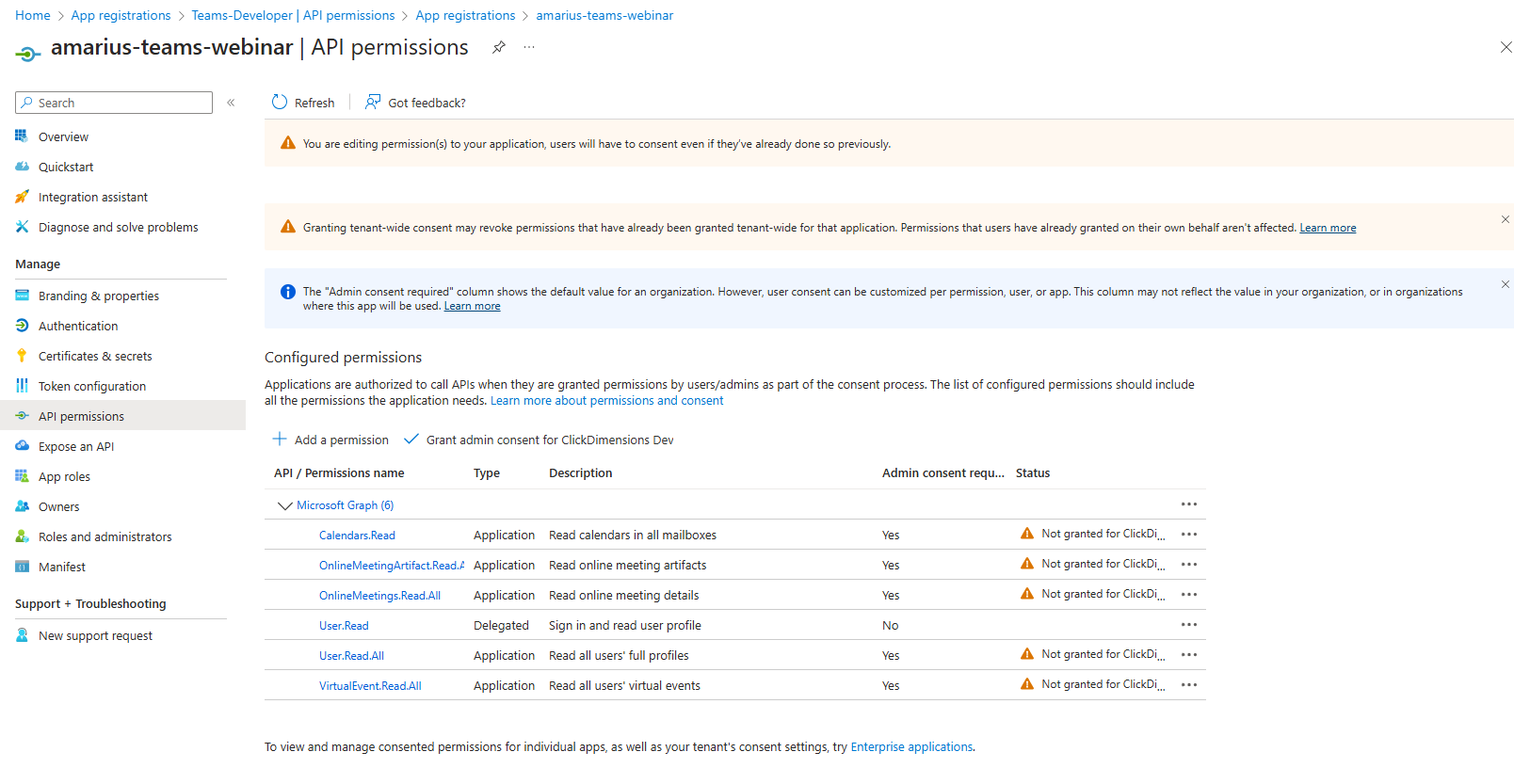This screenshot has height=784, width=1514.
Task: Click the Overview sidebar icon
Action: pos(22,136)
